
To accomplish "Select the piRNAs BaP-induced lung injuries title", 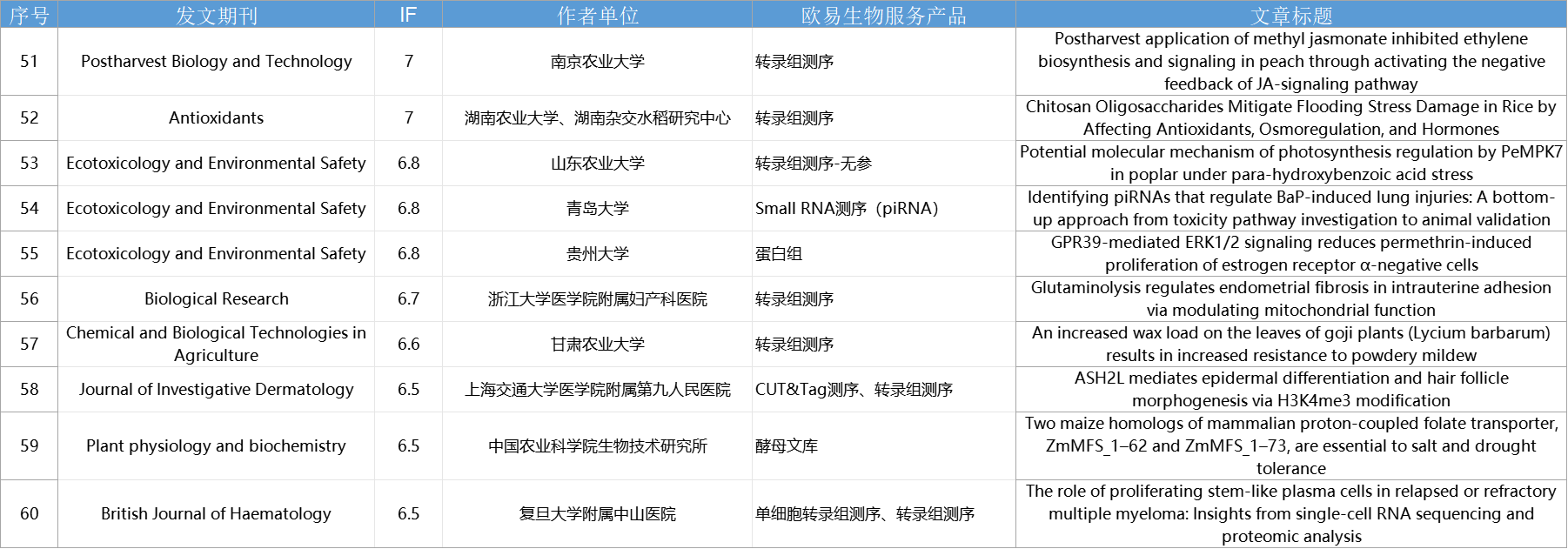I will (1291, 209).
